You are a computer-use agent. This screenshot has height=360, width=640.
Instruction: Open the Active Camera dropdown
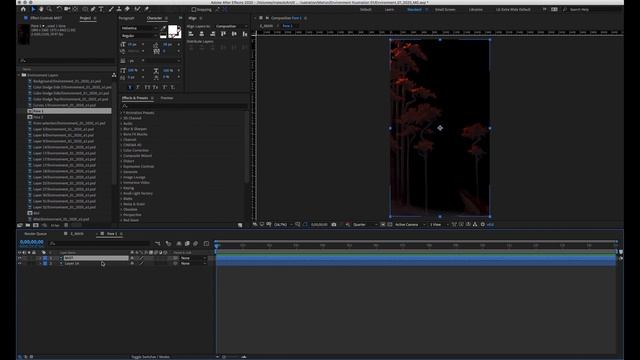410,224
